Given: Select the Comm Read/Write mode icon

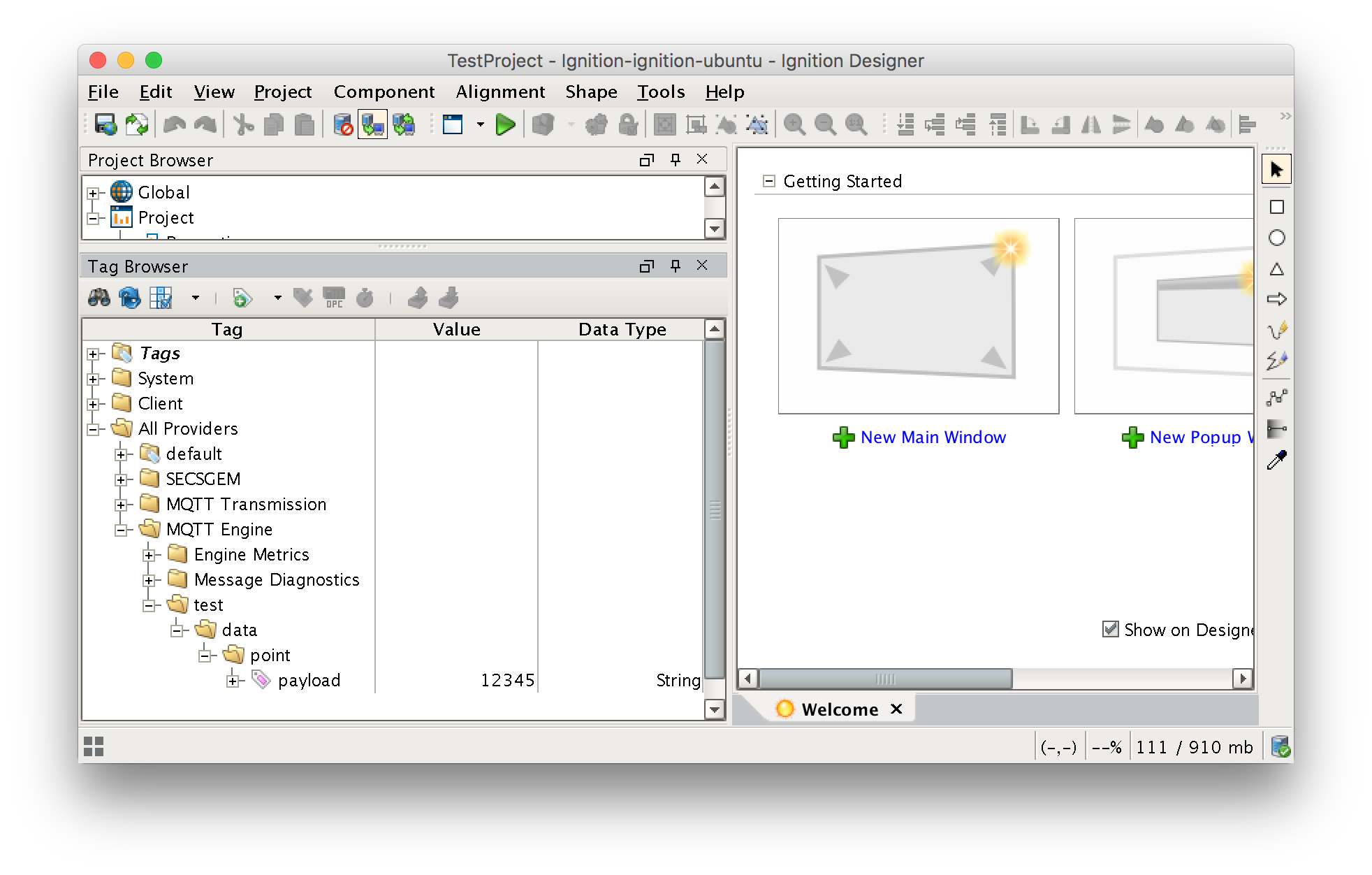Looking at the screenshot, I should point(404,125).
